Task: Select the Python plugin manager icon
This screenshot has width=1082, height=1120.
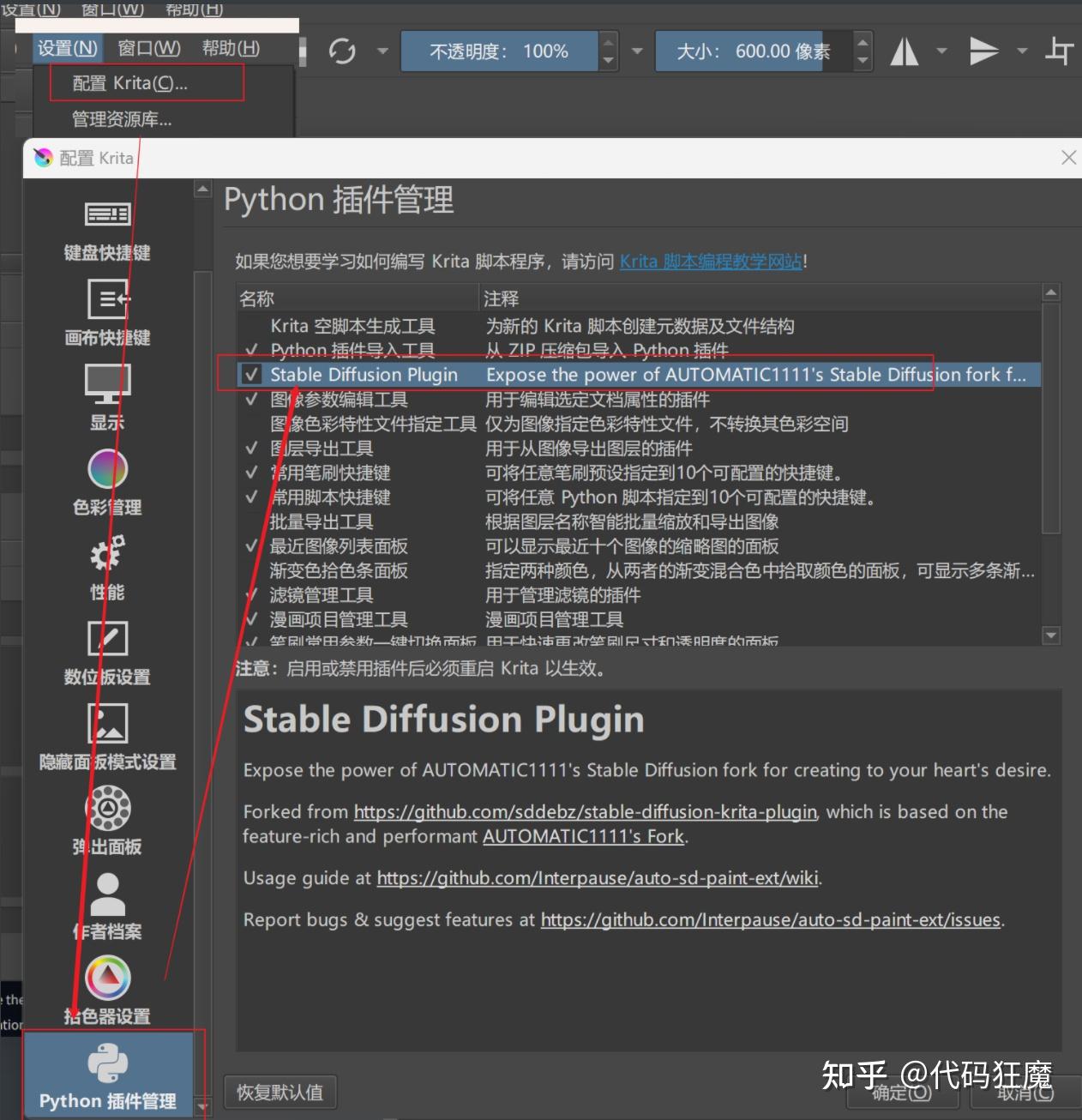Action: tap(108, 1064)
